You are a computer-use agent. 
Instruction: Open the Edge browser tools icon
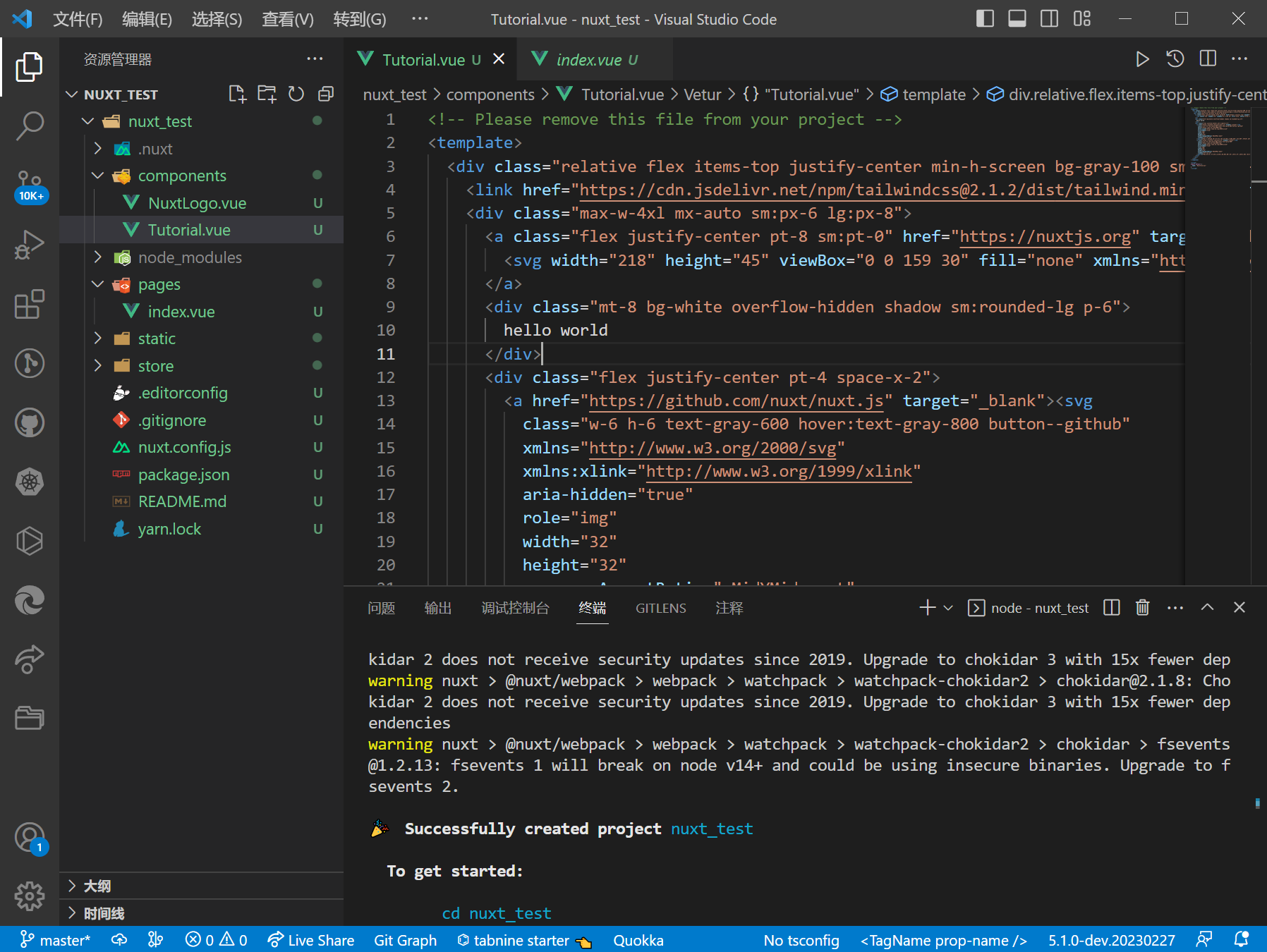click(x=29, y=600)
